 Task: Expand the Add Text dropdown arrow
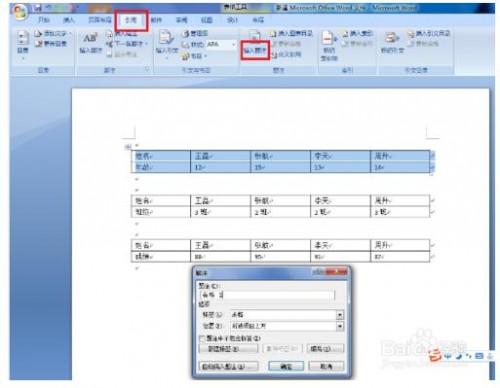click(69, 34)
